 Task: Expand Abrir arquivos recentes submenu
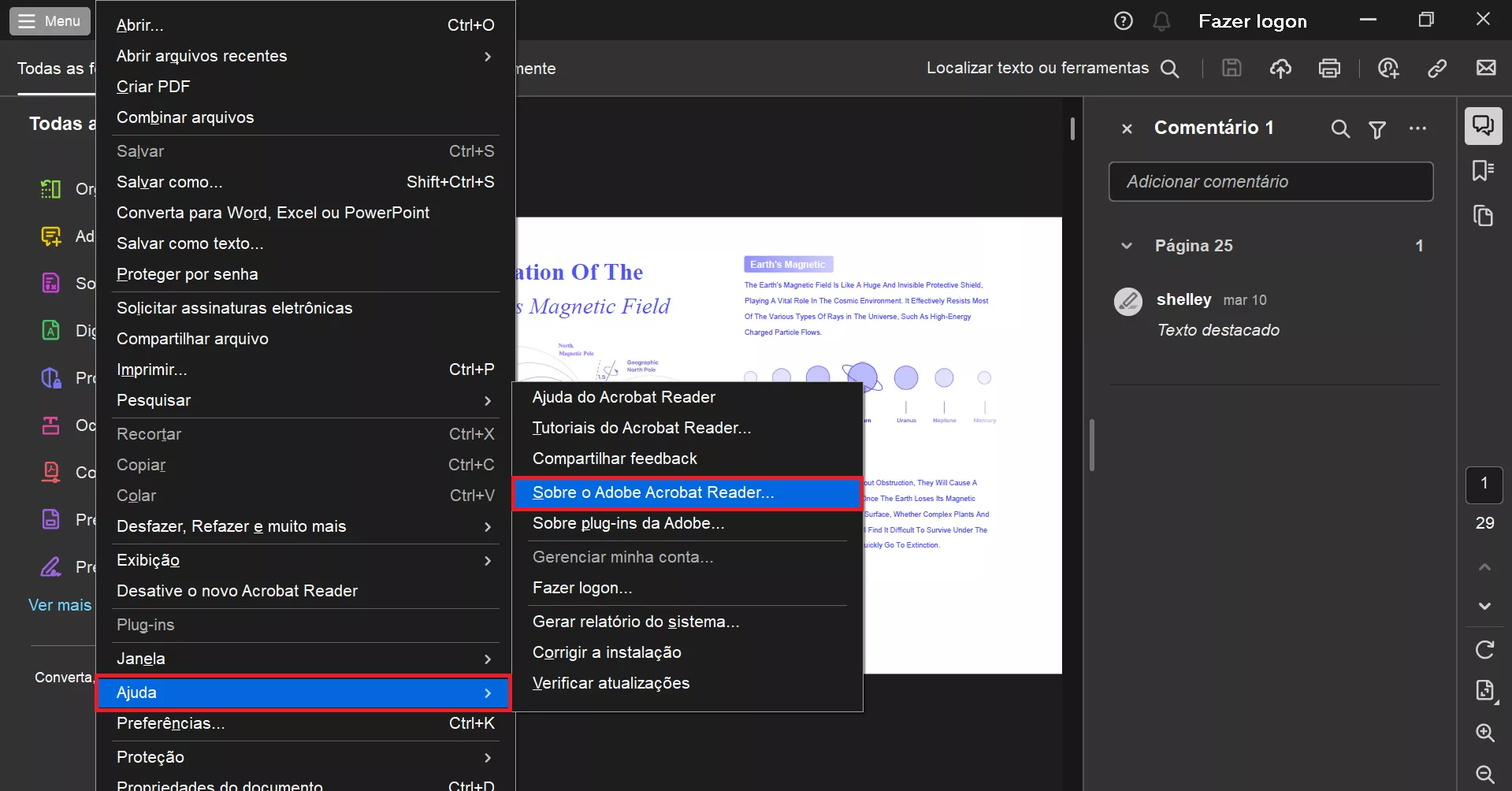coord(304,56)
